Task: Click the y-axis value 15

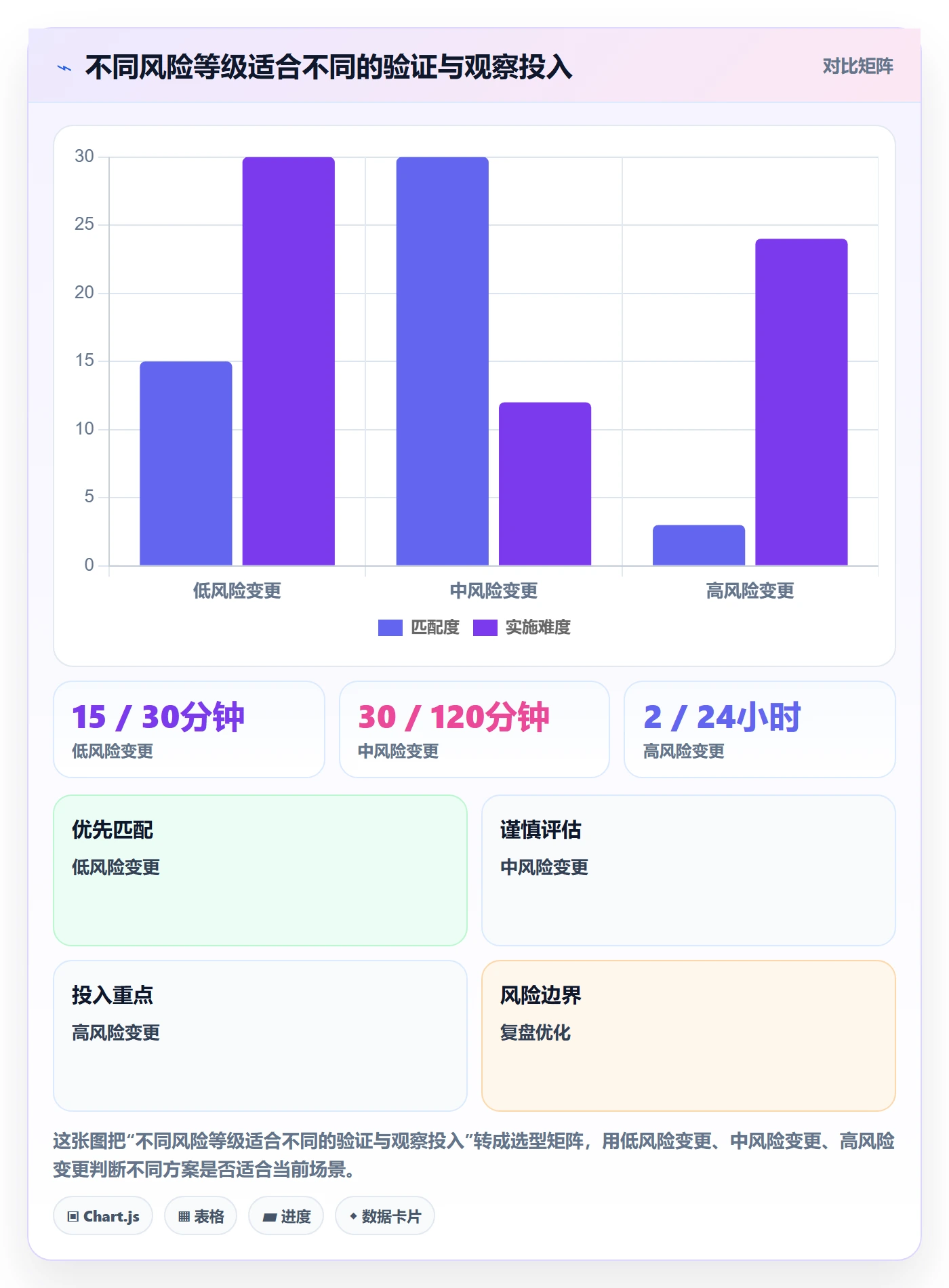Action: pyautogui.click(x=84, y=361)
